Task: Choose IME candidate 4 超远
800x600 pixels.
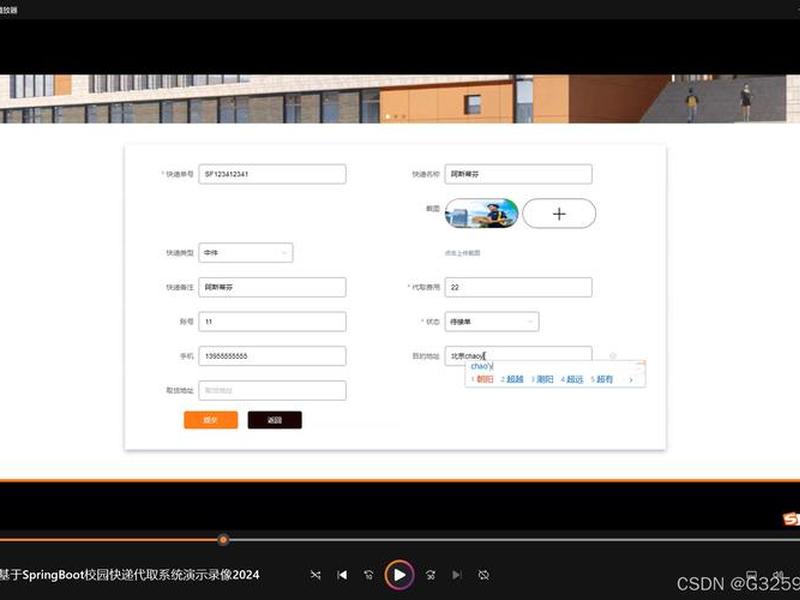Action: (572, 380)
